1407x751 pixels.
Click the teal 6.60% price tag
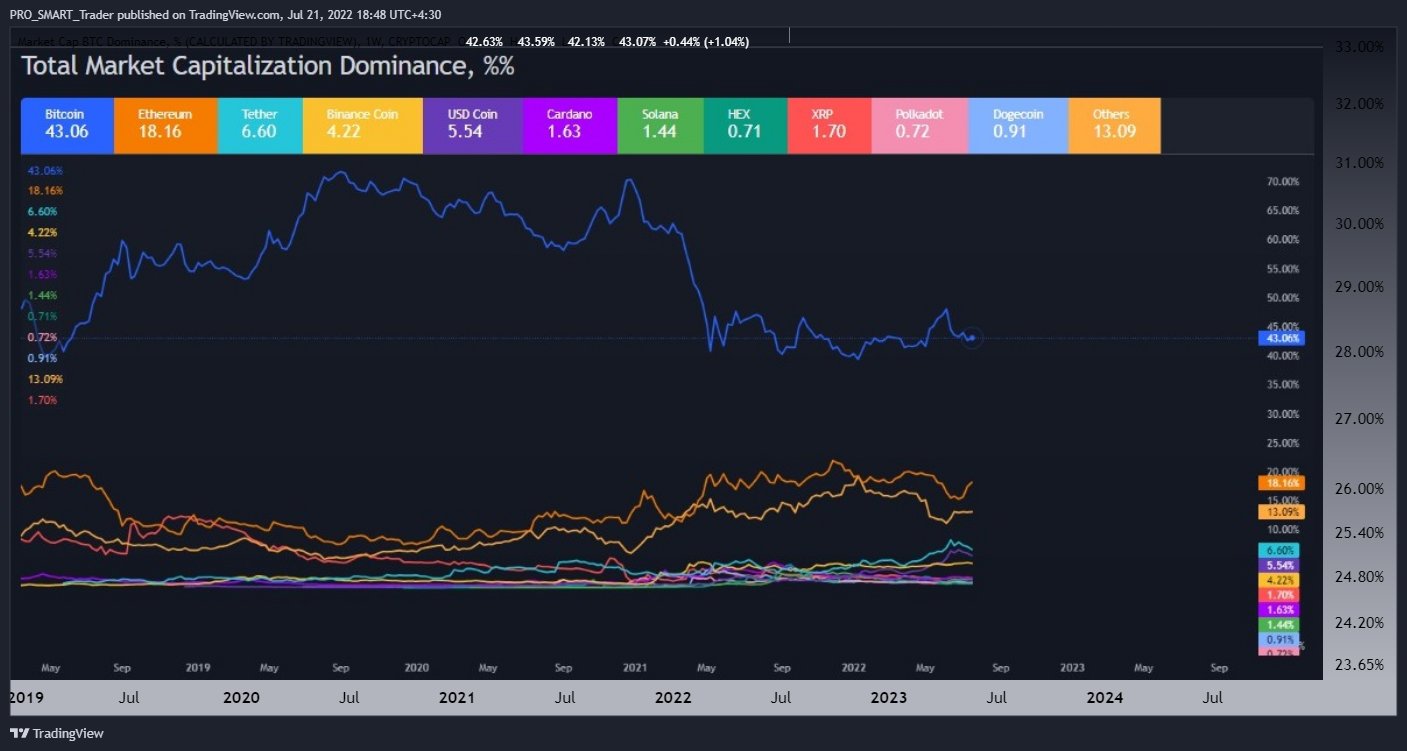point(1279,550)
